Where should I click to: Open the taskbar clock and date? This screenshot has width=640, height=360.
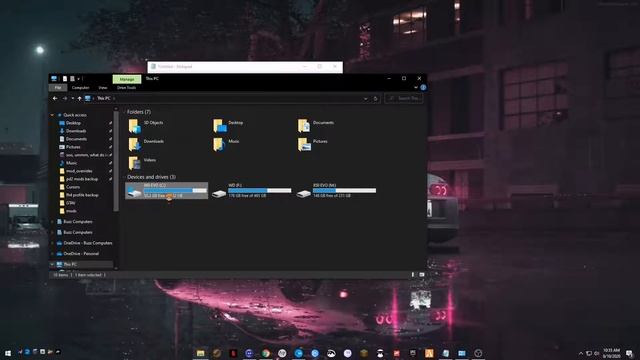[x=611, y=353]
